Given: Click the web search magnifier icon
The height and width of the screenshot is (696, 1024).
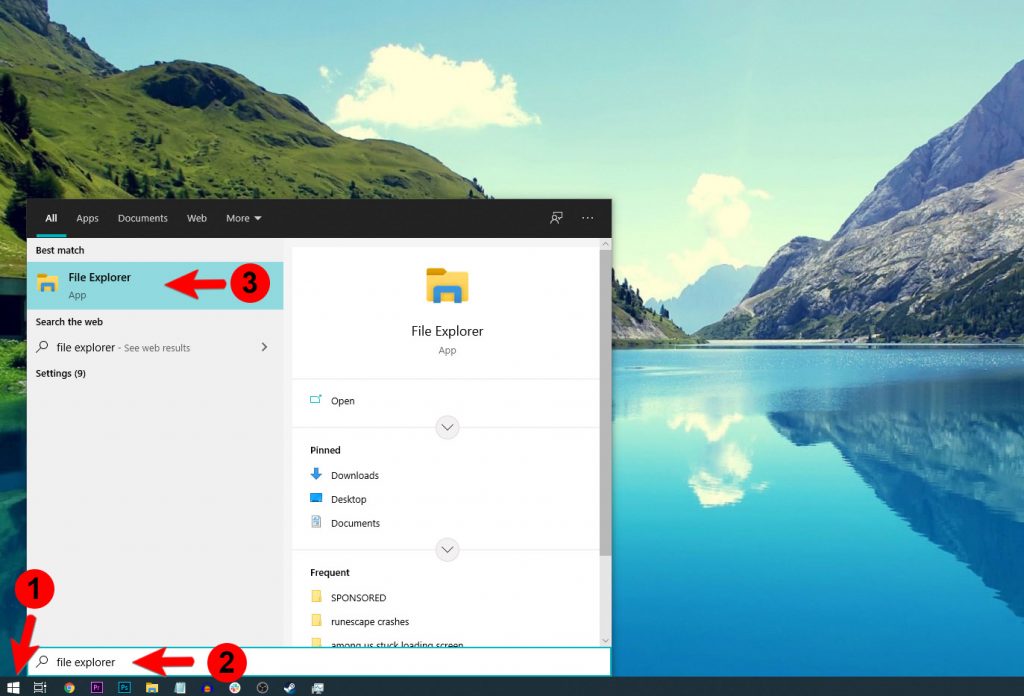Looking at the screenshot, I should point(42,347).
